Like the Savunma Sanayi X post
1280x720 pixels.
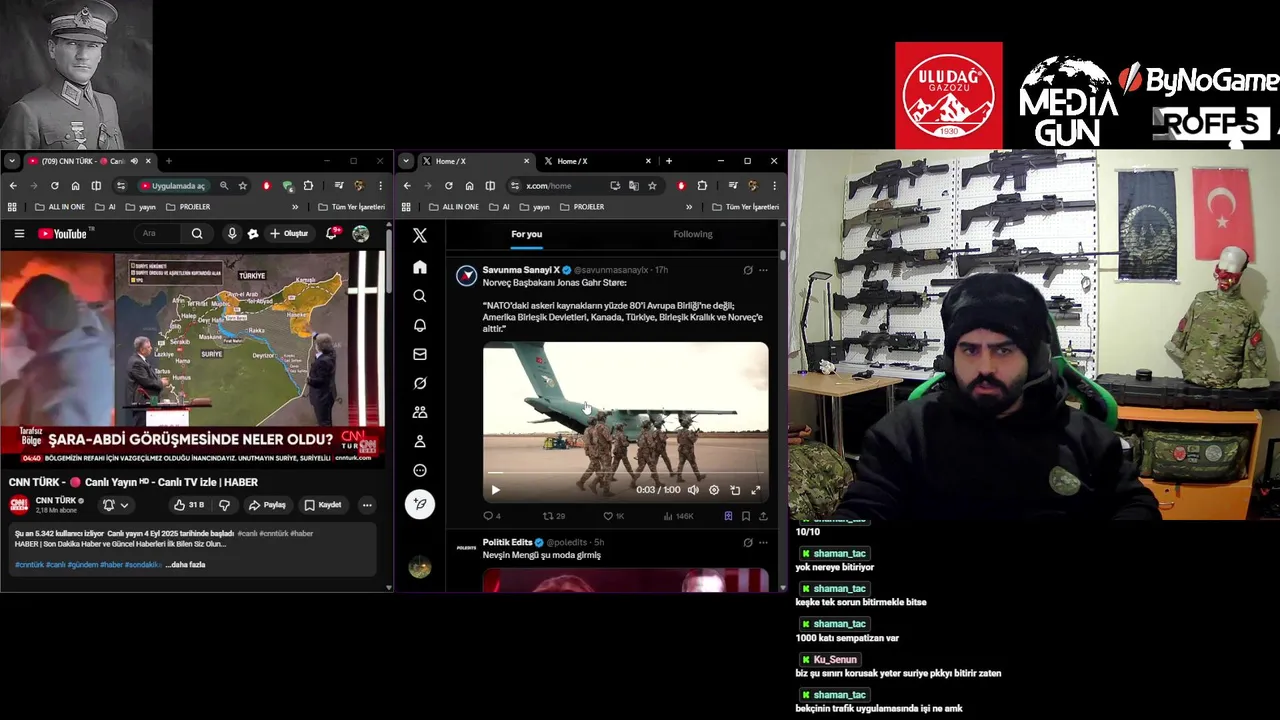pyautogui.click(x=613, y=516)
